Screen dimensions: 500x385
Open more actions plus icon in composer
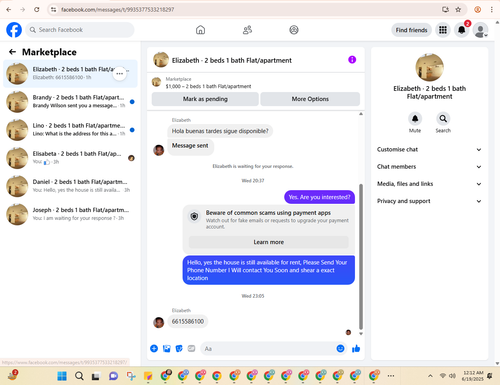click(154, 349)
